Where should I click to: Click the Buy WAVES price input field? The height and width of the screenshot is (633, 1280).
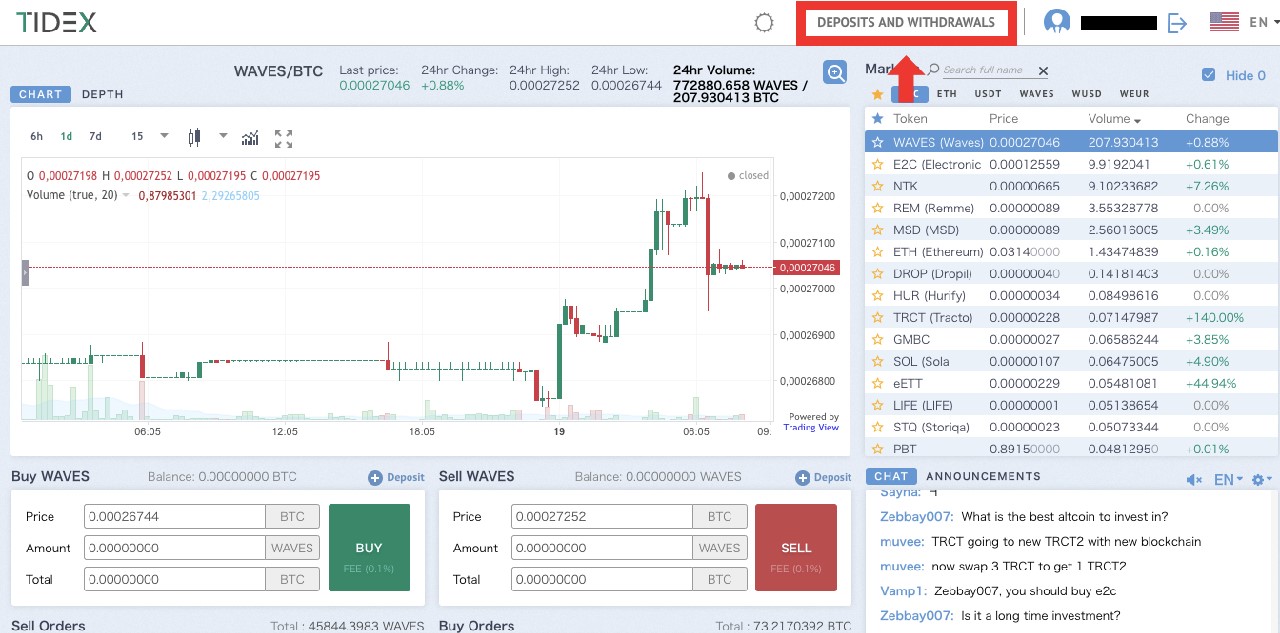174,516
